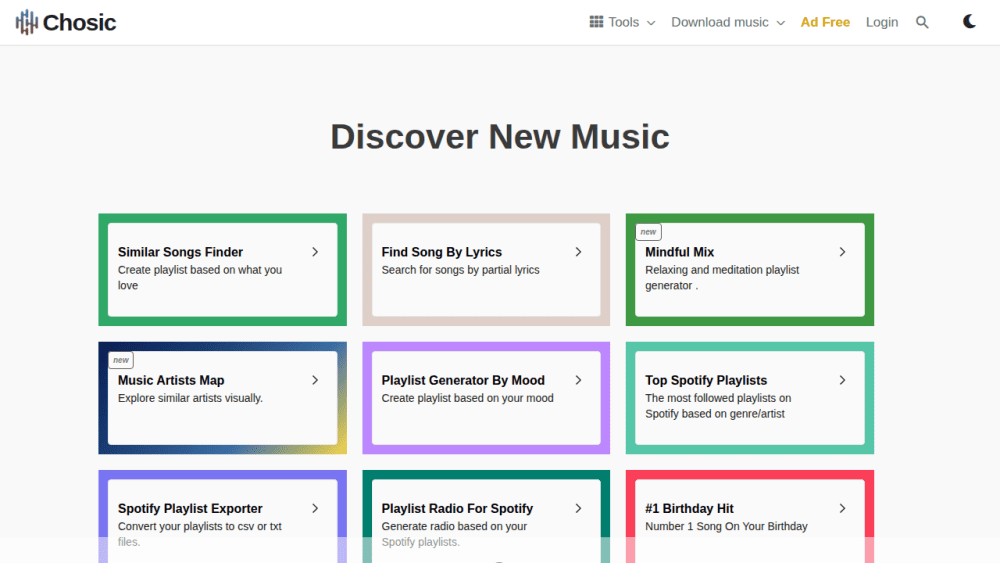Expand the Tools dropdown chevron
Viewport: 1000px width, 563px height.
pyautogui.click(x=651, y=23)
